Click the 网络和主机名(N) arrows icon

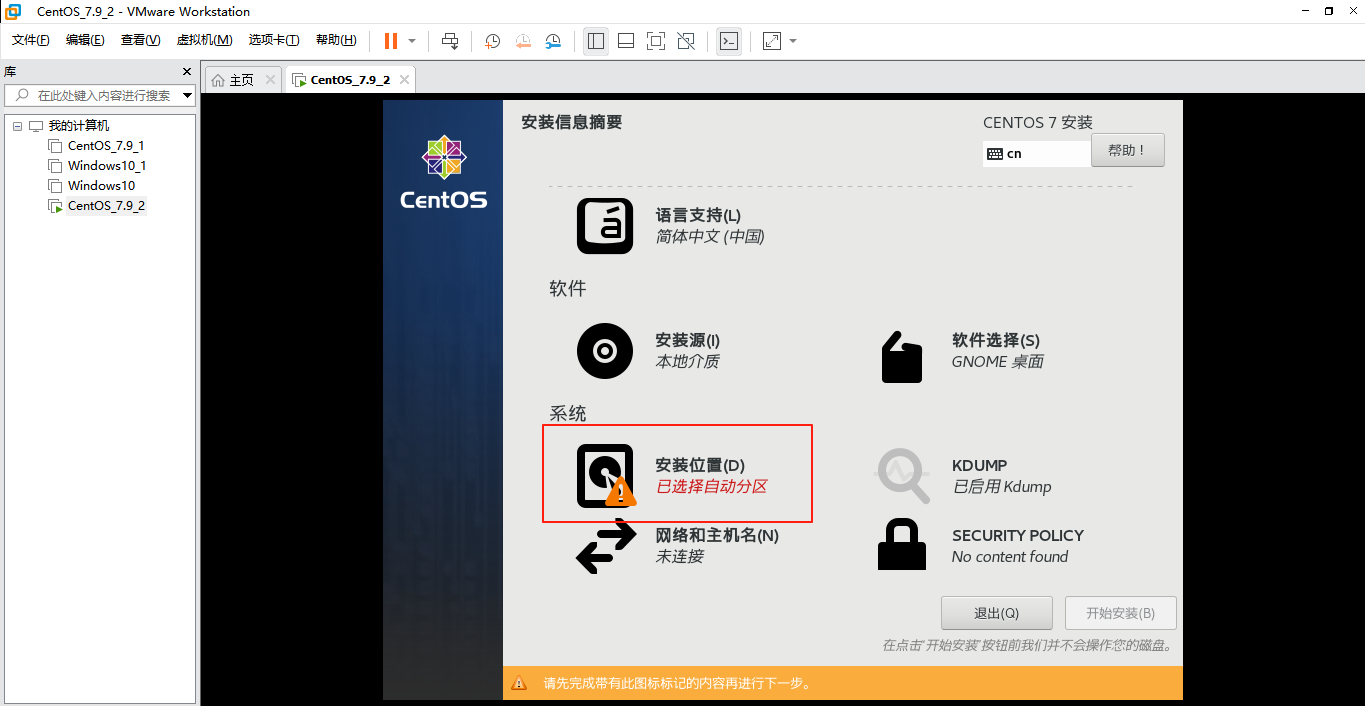pos(607,546)
